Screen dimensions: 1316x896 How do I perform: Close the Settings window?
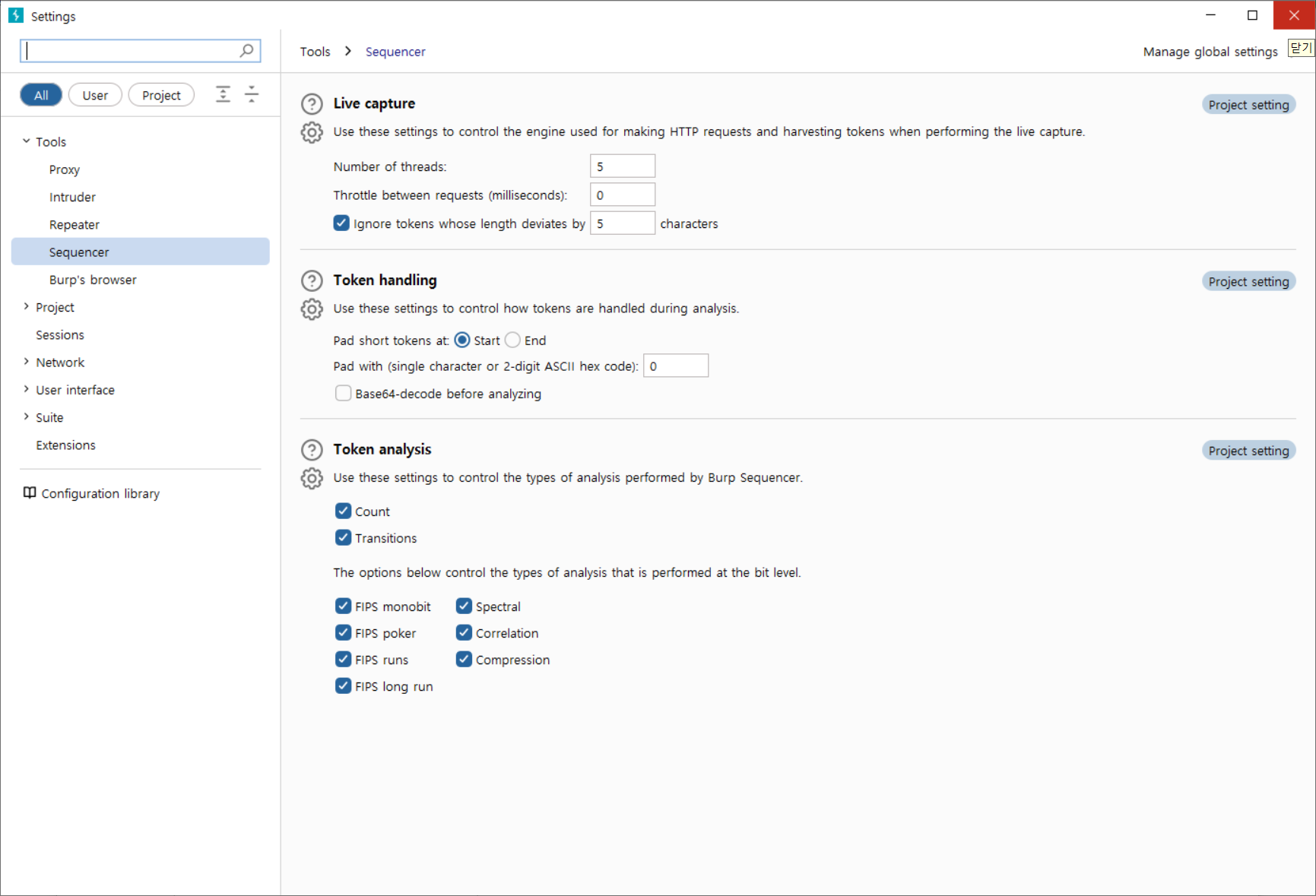pos(1294,15)
